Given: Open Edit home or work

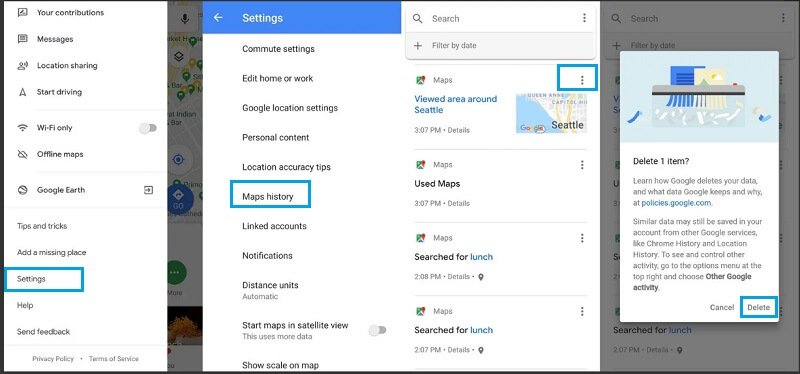Looking at the screenshot, I should click(278, 79).
